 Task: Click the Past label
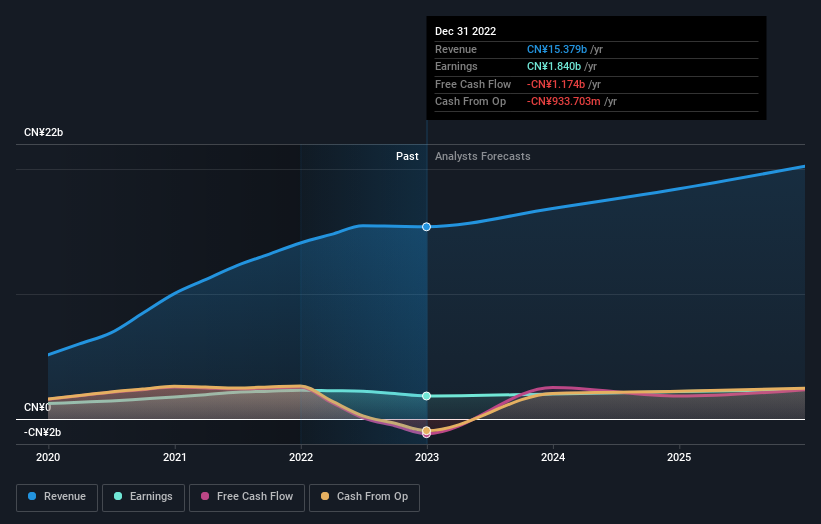coord(407,157)
